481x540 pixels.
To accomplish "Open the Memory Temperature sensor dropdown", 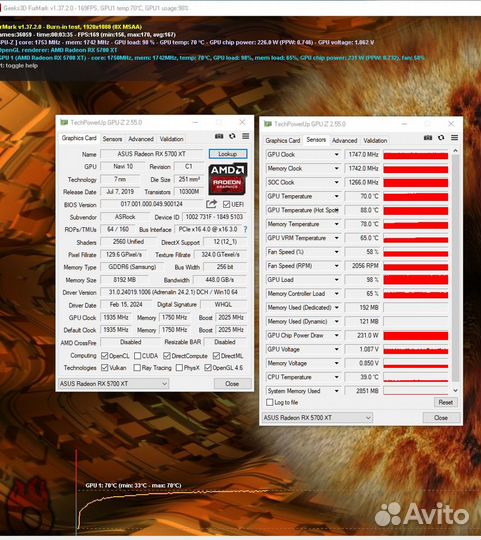I will point(336,224).
